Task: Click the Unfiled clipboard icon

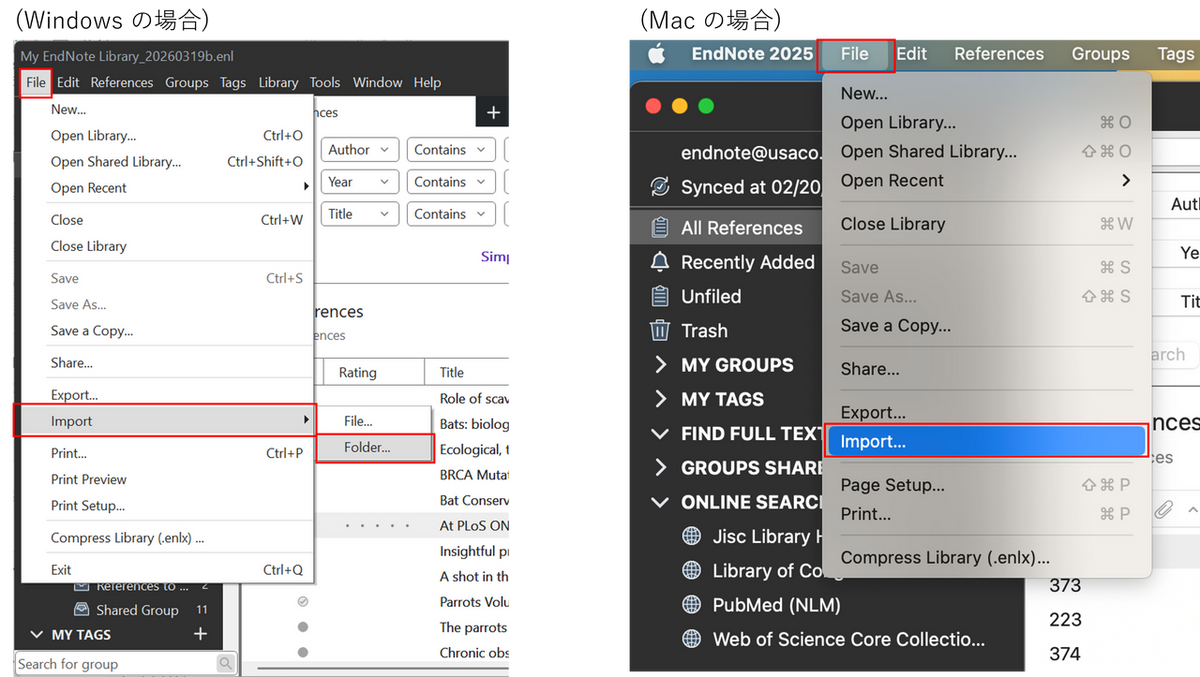Action: (x=659, y=297)
